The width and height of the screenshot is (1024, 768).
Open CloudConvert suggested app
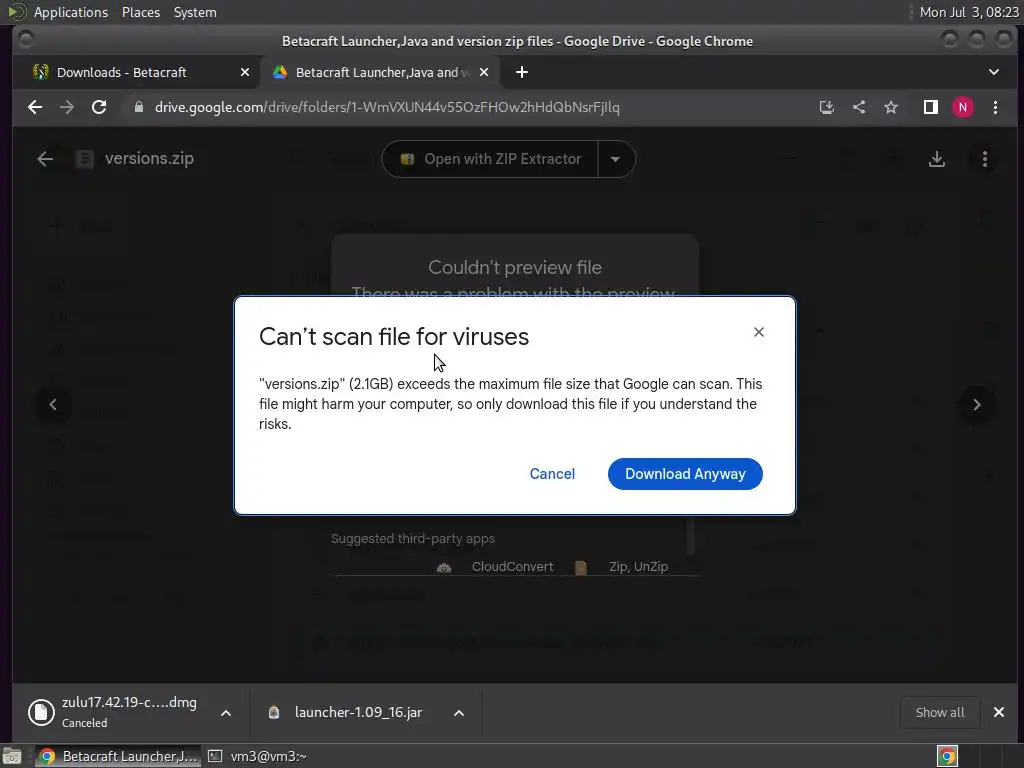point(495,567)
